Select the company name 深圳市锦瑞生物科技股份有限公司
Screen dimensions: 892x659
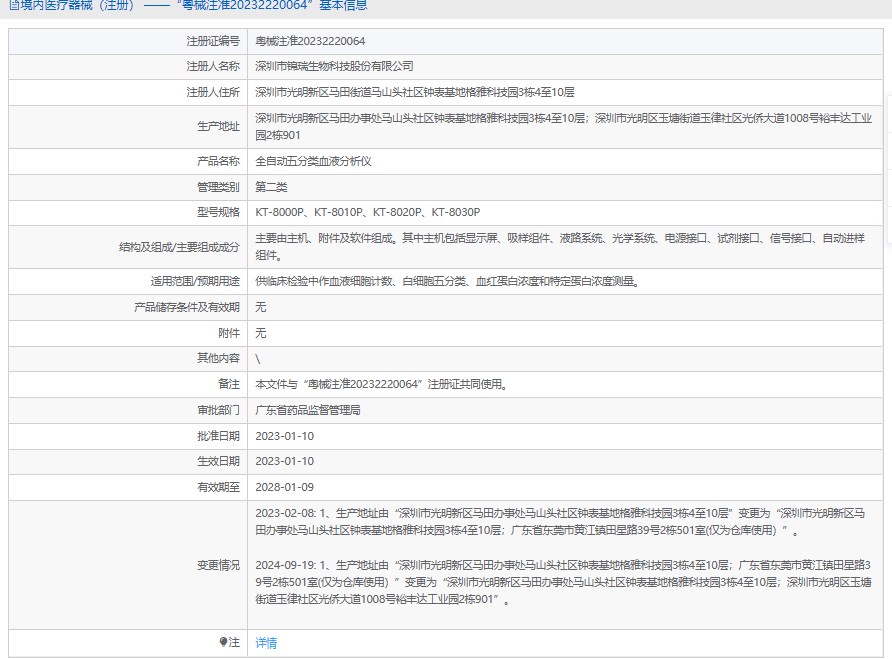334,67
